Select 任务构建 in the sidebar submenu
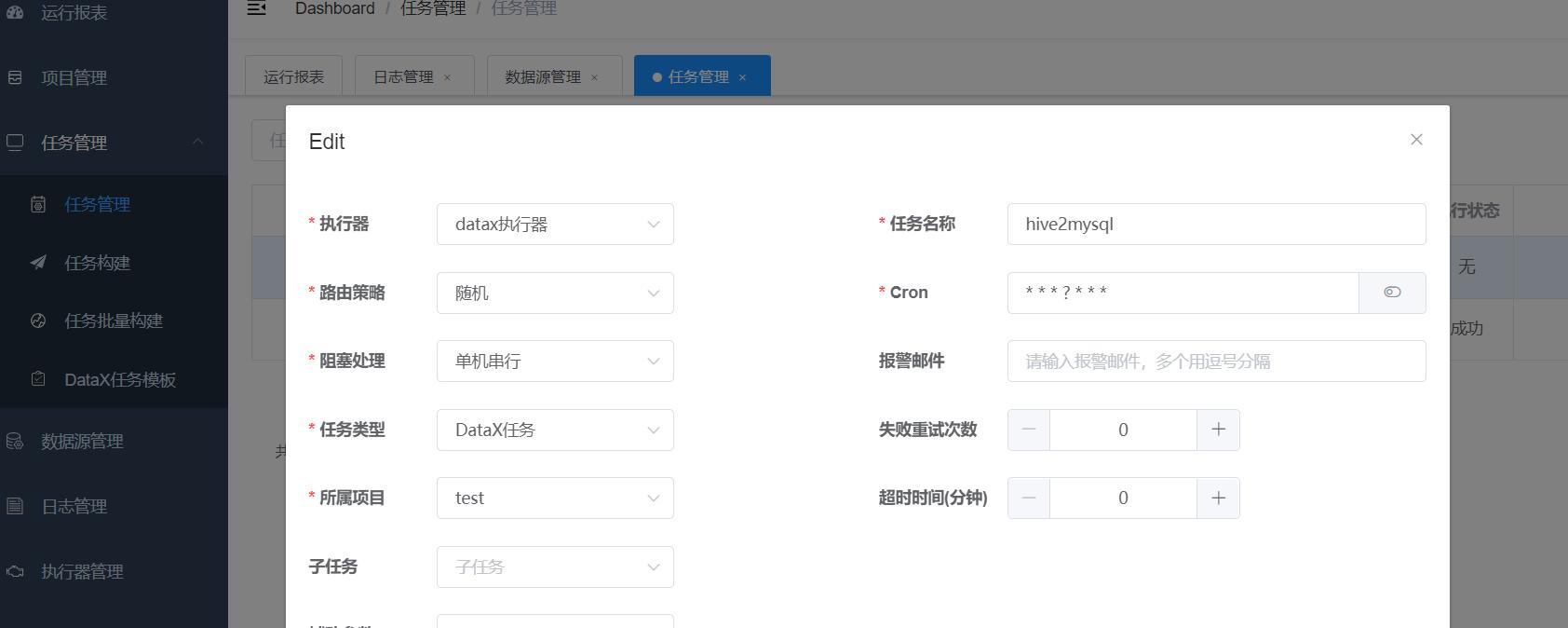Image resolution: width=1568 pixels, height=628 pixels. pos(114,263)
